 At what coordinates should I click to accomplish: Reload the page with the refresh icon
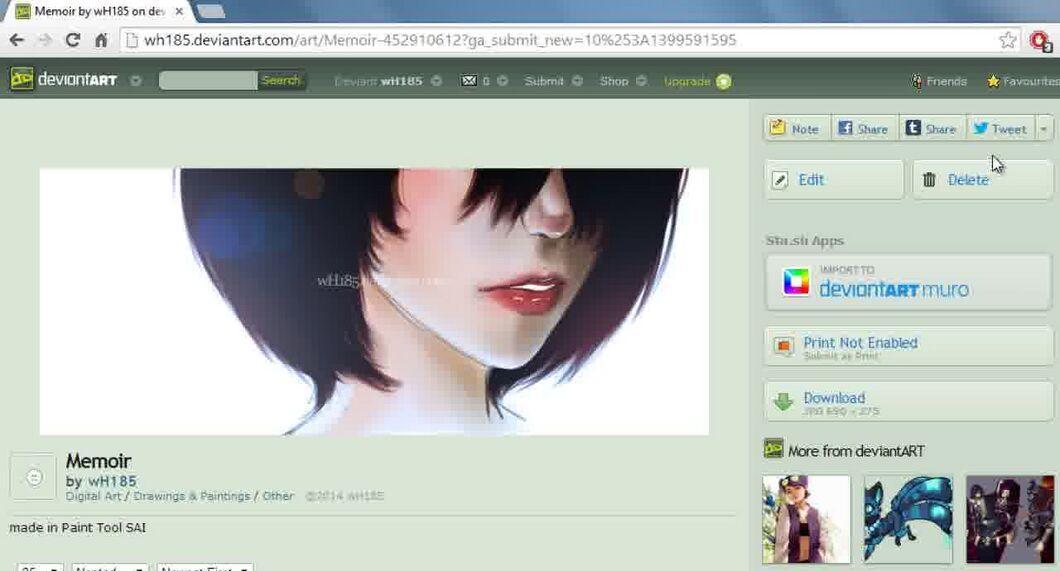(72, 41)
